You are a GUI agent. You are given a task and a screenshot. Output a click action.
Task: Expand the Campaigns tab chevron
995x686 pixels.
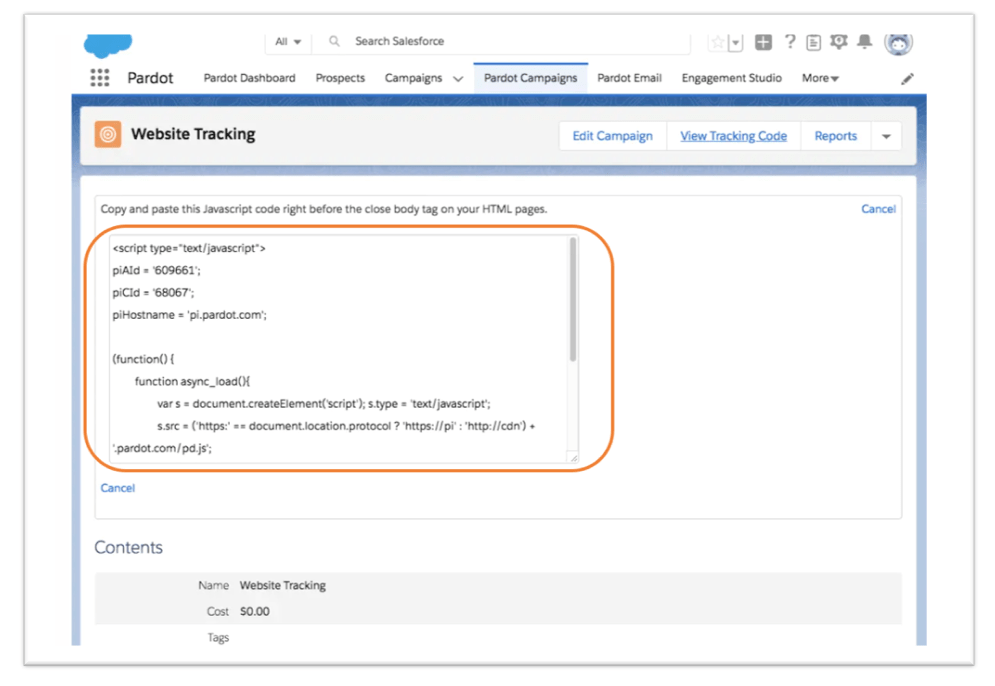point(458,79)
